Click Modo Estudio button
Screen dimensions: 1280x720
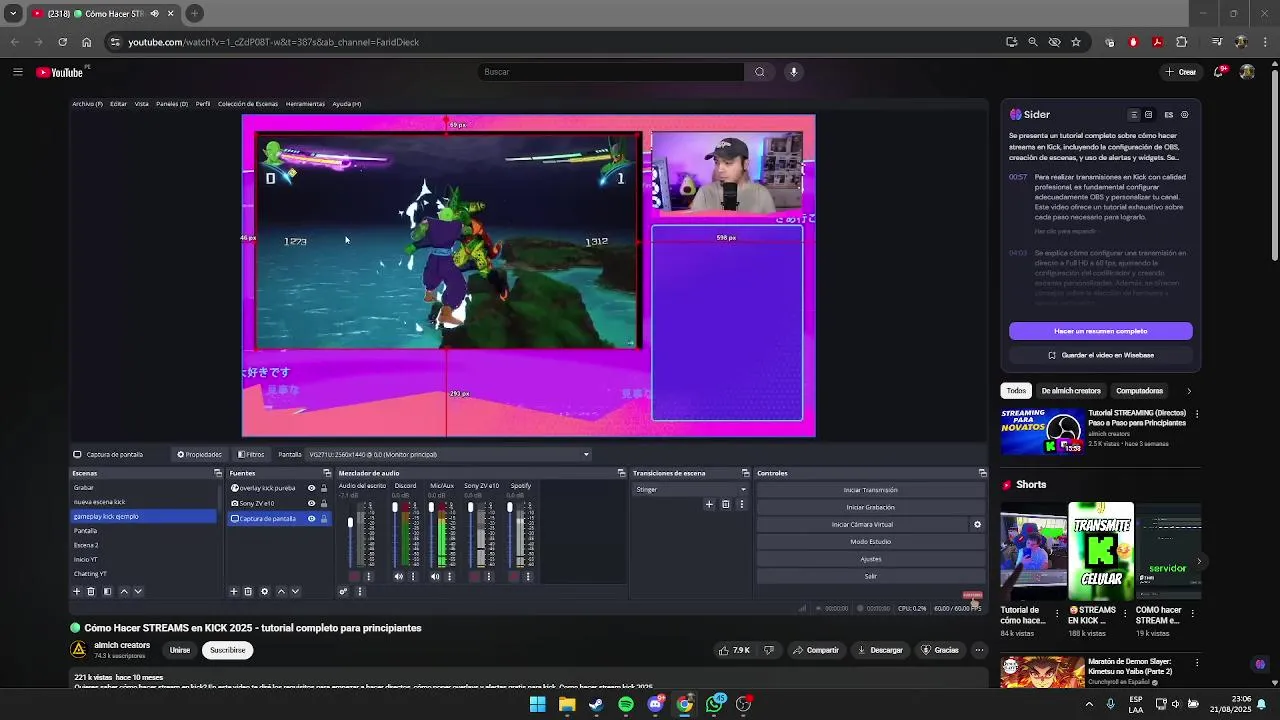[871, 541]
